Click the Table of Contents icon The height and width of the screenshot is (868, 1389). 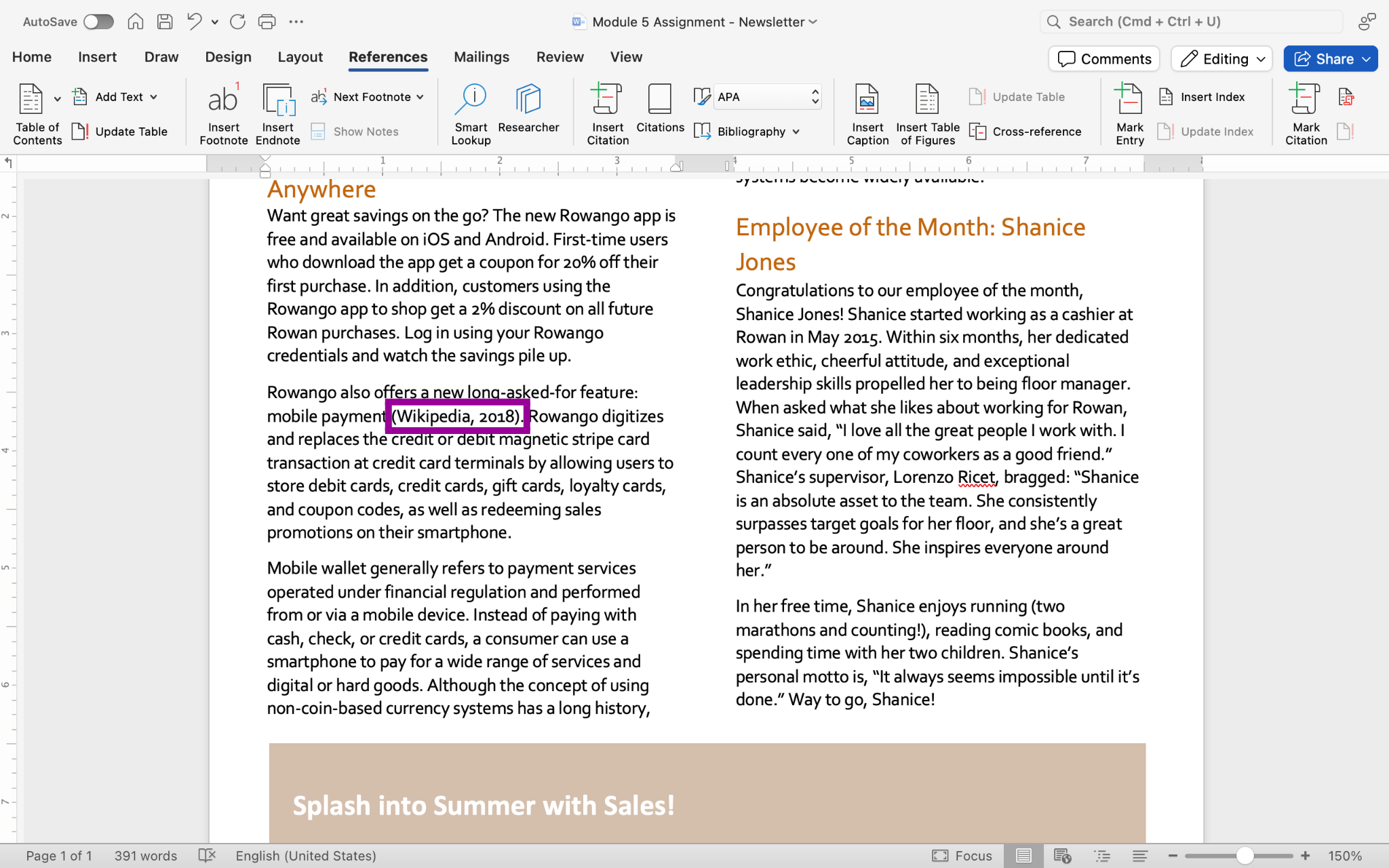(31, 99)
